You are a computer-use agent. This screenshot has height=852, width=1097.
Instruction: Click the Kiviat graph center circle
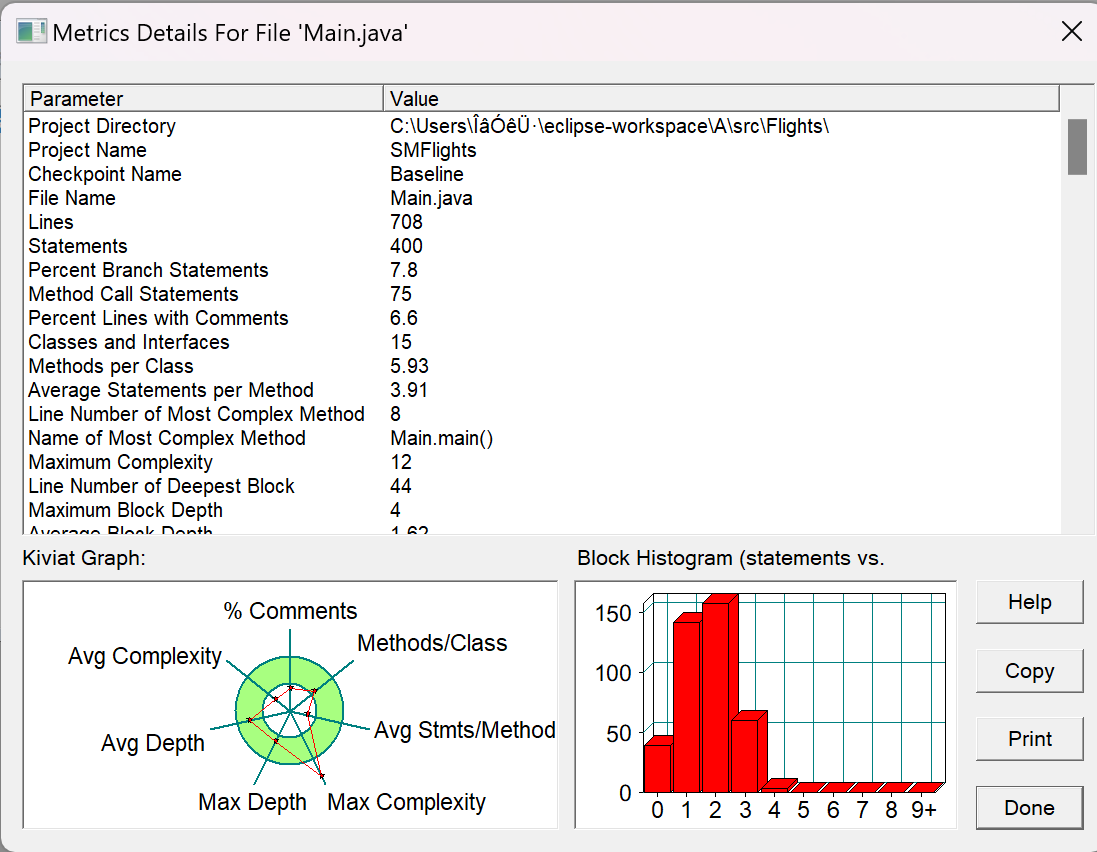click(290, 711)
